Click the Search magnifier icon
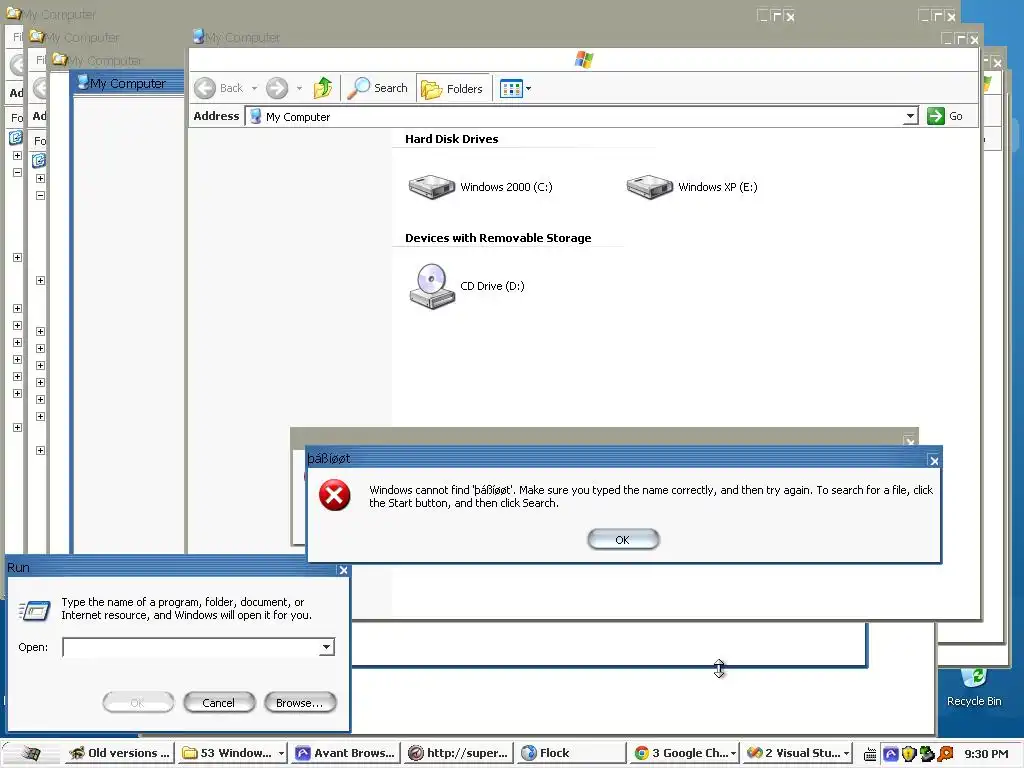 point(358,88)
